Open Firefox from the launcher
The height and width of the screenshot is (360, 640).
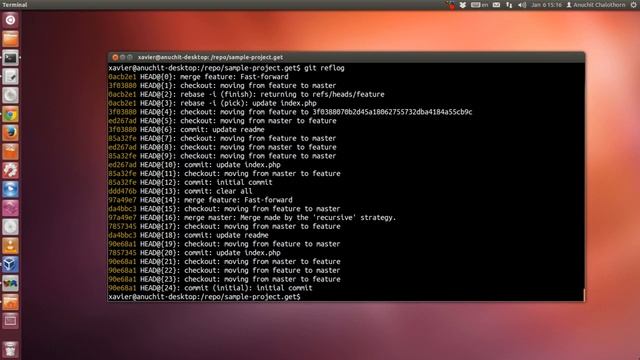coord(11,133)
